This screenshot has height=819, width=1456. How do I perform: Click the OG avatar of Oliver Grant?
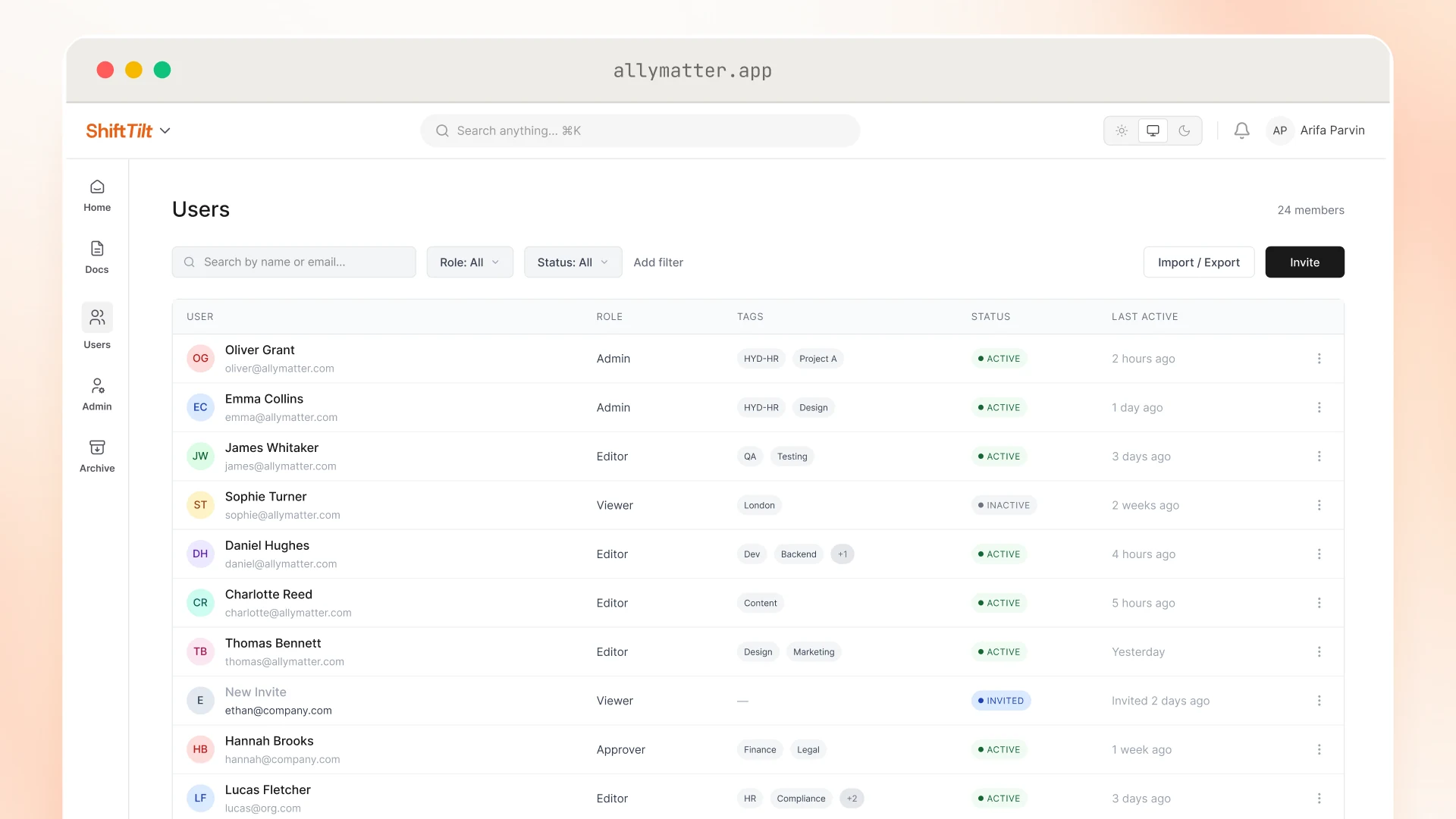click(200, 359)
